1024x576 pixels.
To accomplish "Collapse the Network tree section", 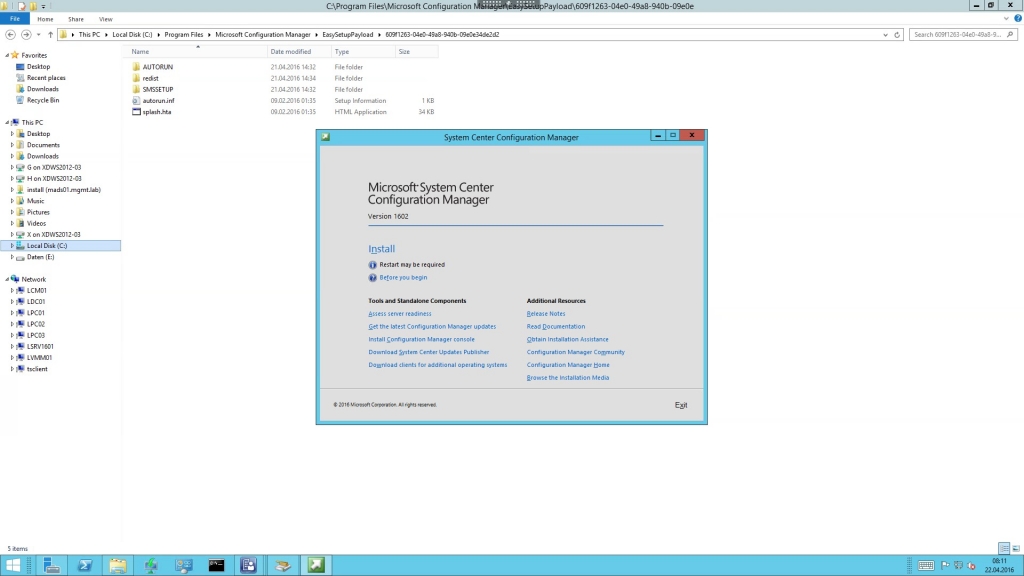I will tap(7, 280).
